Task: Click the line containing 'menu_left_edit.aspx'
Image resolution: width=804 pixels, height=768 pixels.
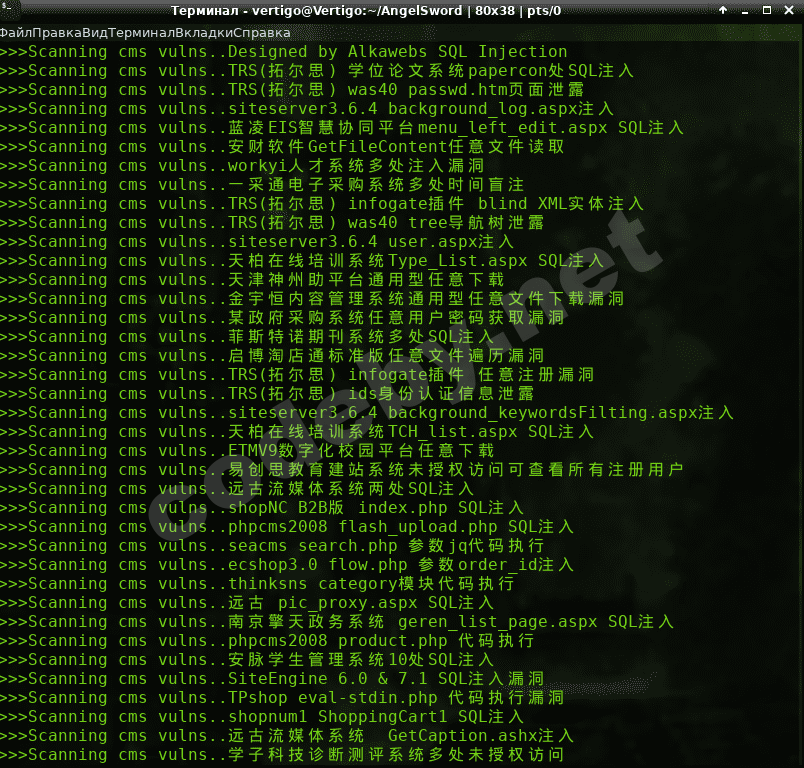Action: [342, 128]
